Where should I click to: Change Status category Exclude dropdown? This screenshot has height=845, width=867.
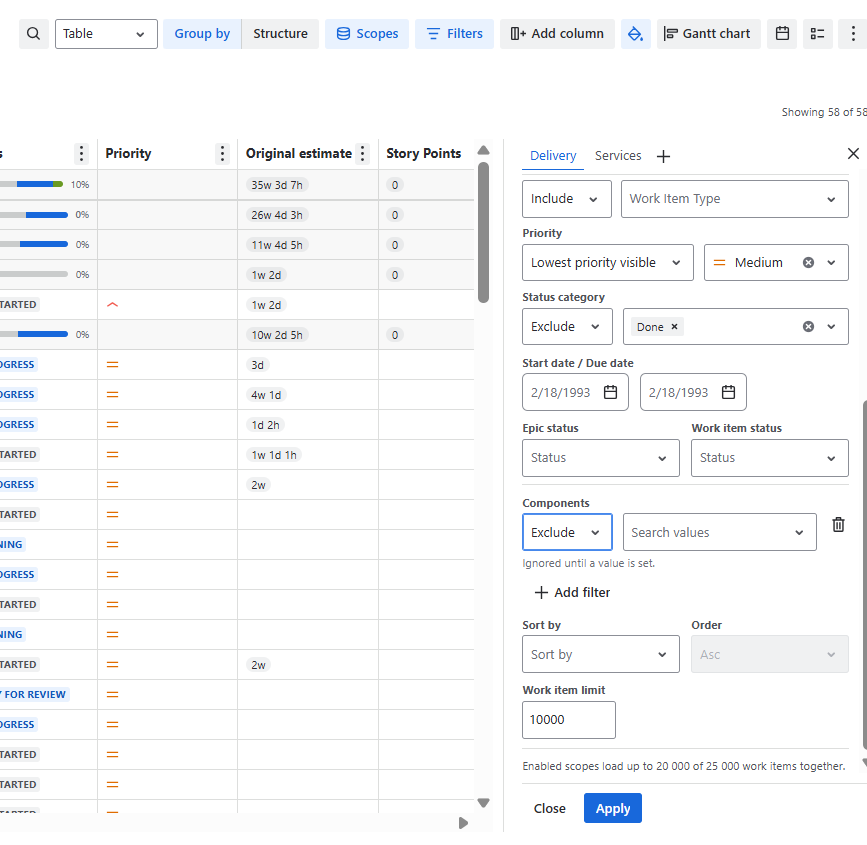click(567, 327)
